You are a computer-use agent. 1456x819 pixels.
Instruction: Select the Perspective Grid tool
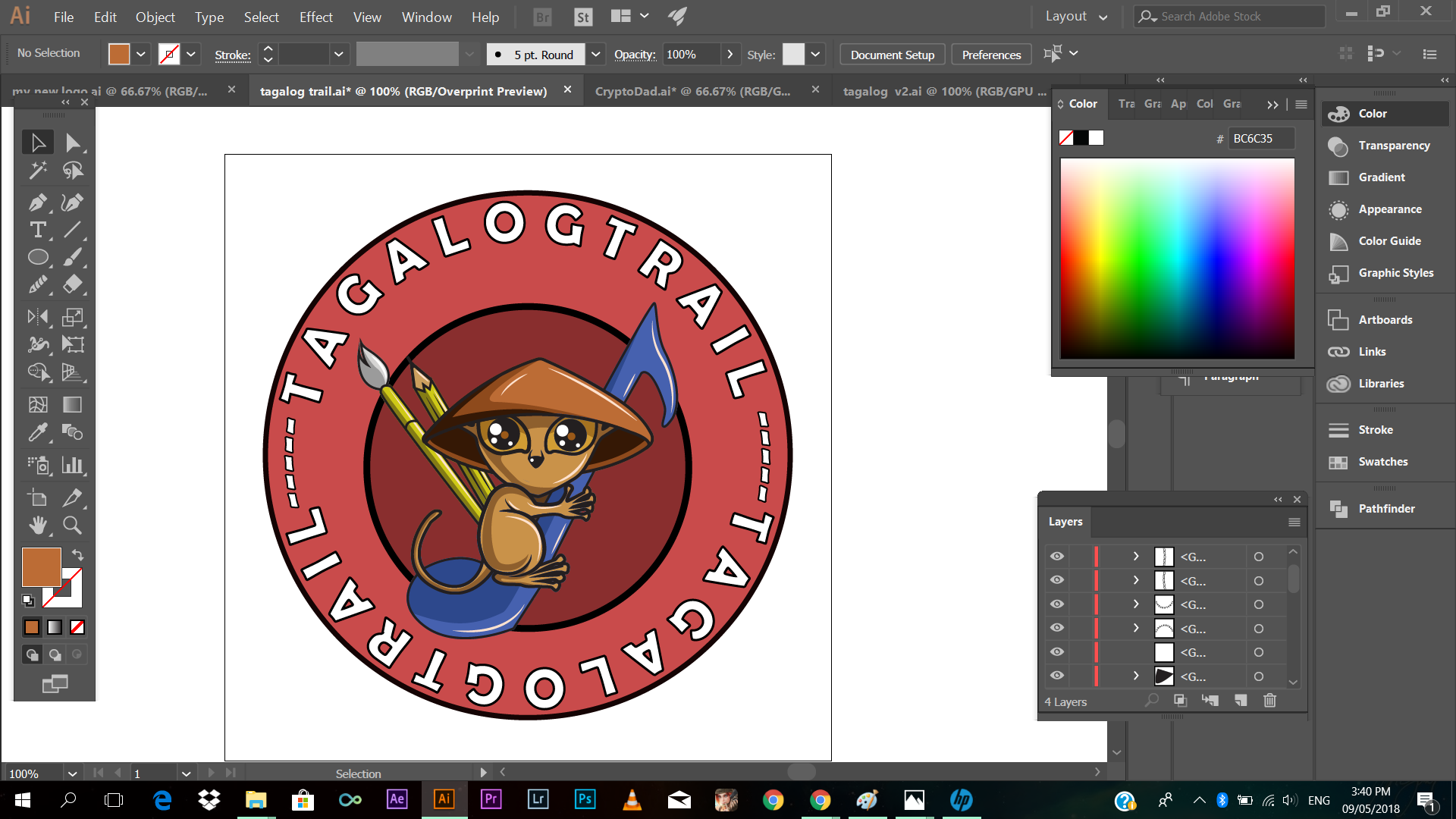point(72,372)
